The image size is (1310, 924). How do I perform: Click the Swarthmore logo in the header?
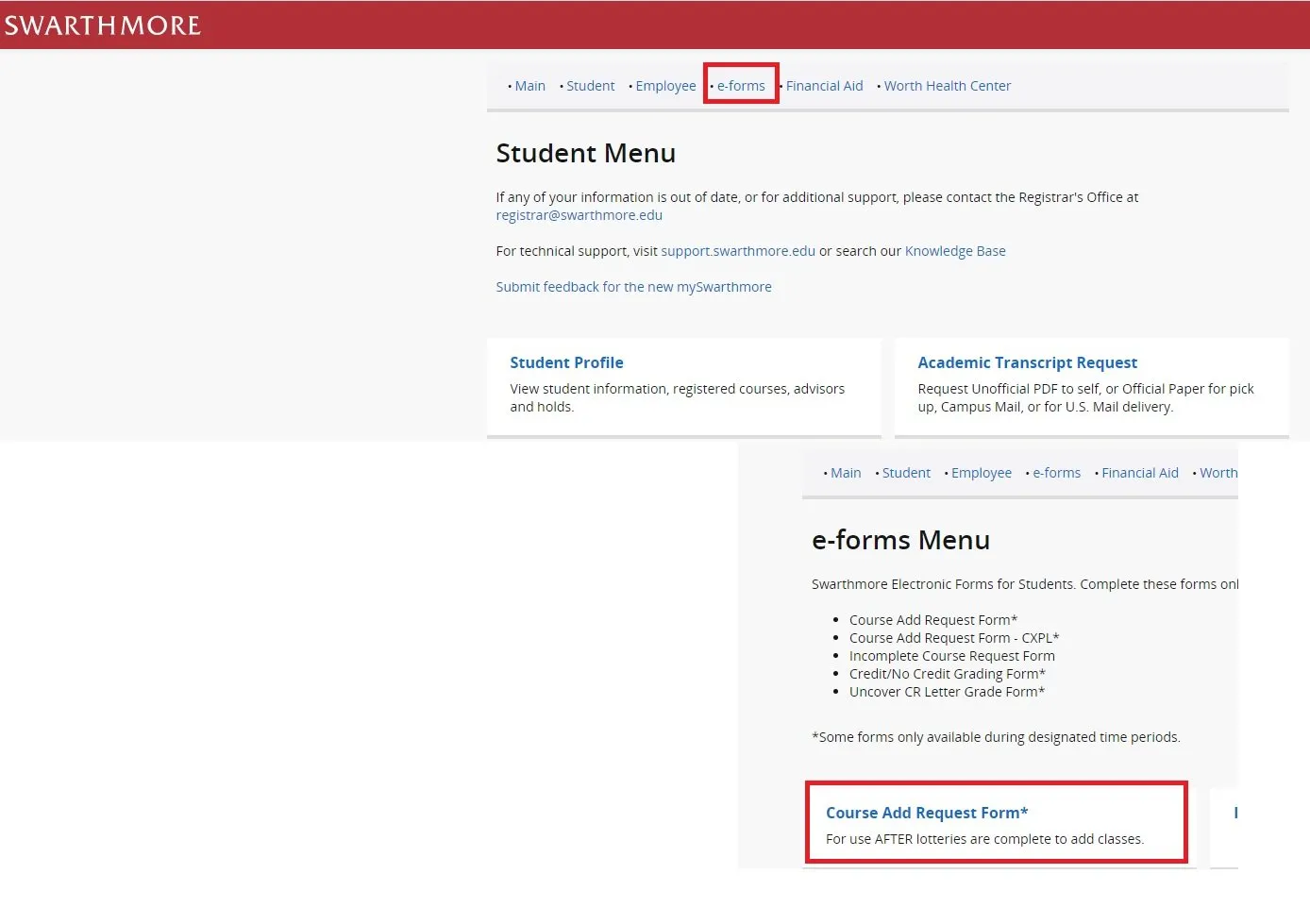click(x=102, y=25)
